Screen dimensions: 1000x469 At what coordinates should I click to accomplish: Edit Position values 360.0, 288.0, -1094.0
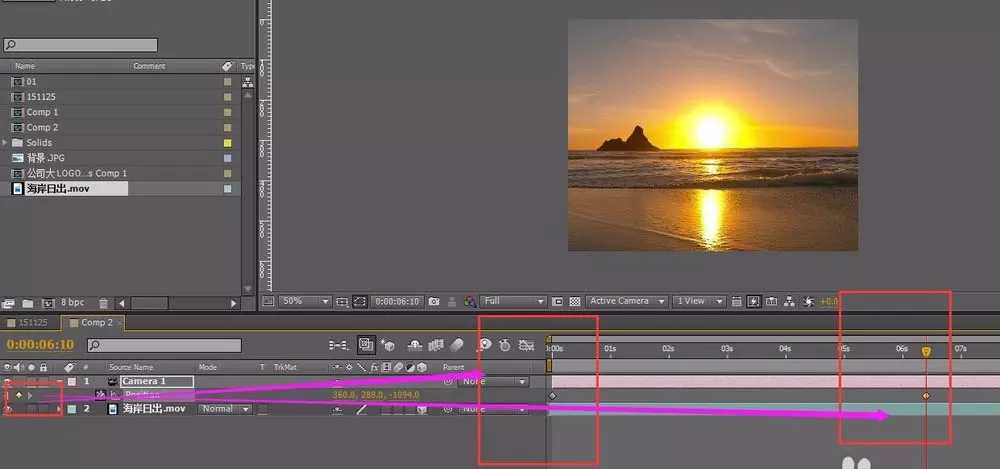[376, 396]
